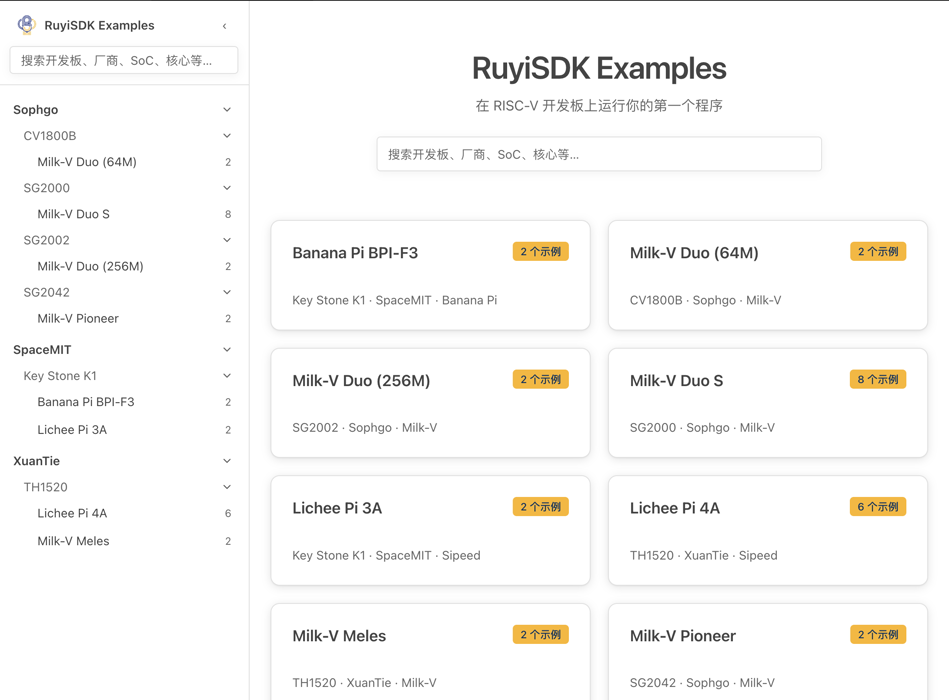Click the 2 个示例 badge on Milk-V Pioneer

point(878,635)
